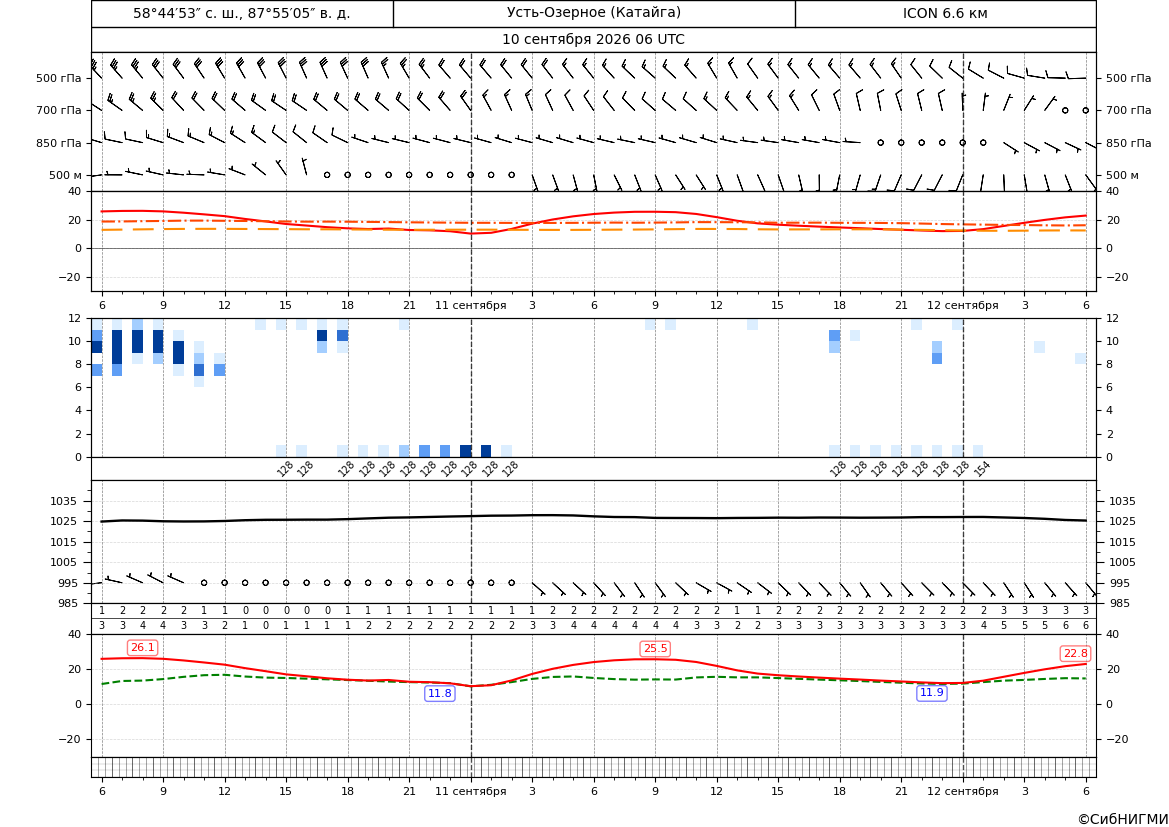Select the 154 rotated label below cloud chart
Image resolution: width=1169 pixels, height=827 pixels.
982,468
